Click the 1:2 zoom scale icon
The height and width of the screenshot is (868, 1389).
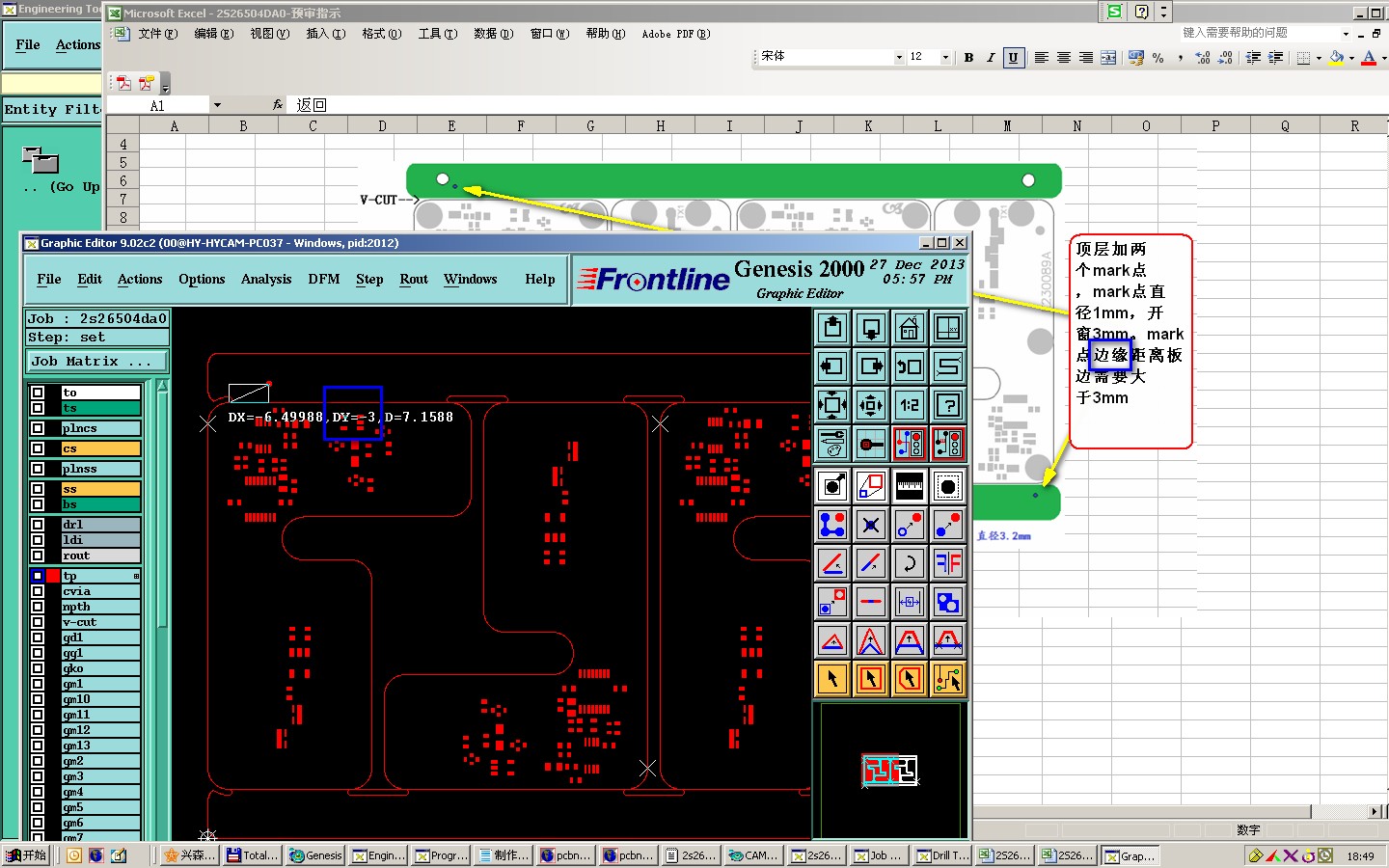pyautogui.click(x=909, y=405)
